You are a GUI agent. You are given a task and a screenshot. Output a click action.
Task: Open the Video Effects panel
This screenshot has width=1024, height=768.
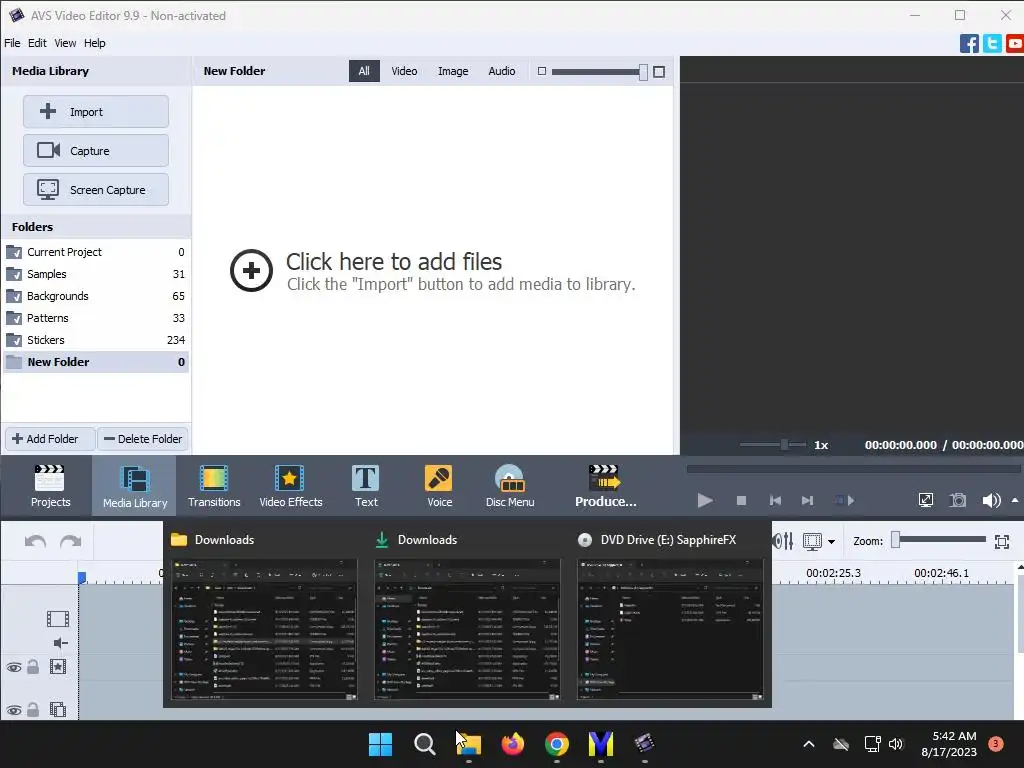pyautogui.click(x=291, y=486)
